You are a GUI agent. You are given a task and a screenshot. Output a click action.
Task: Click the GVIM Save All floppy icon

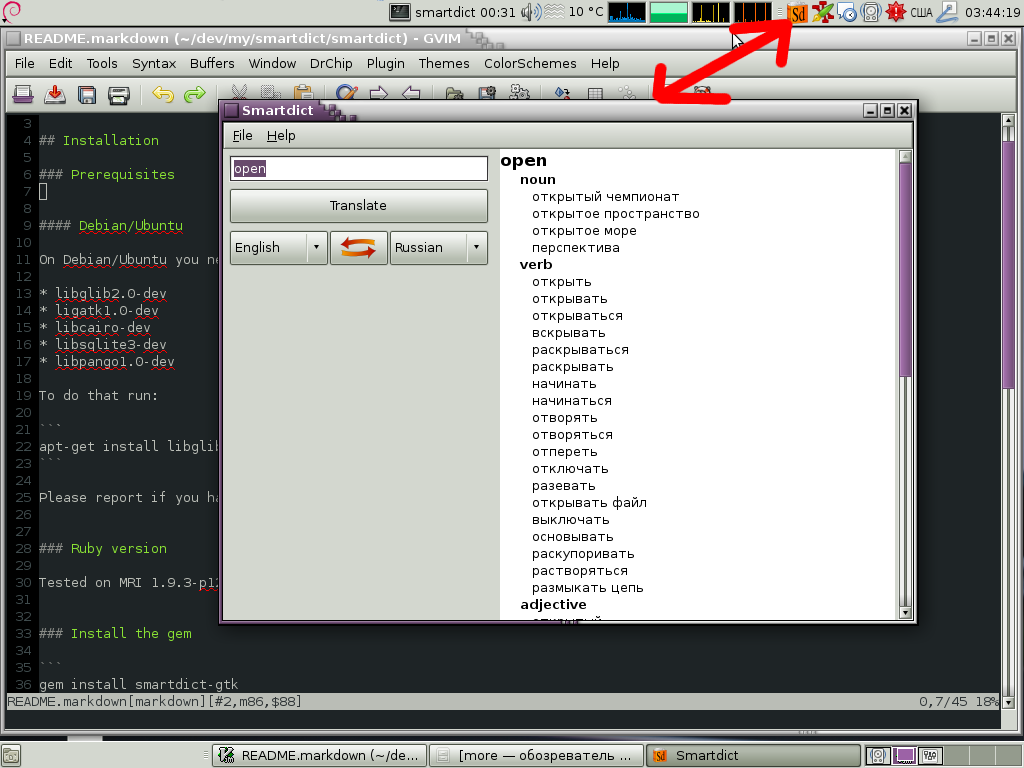(87, 95)
